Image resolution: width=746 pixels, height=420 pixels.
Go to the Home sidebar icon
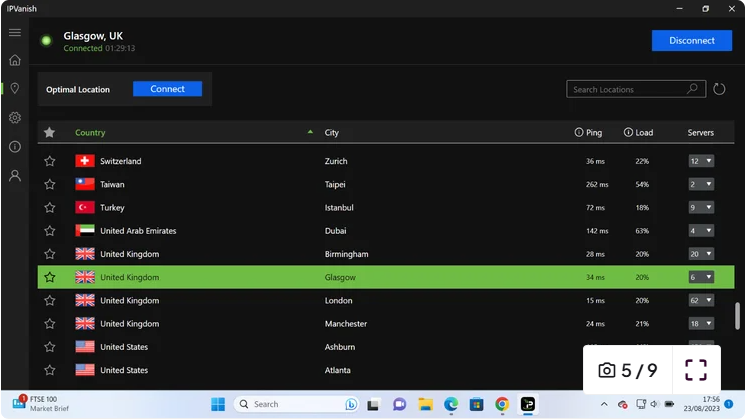[x=15, y=60]
